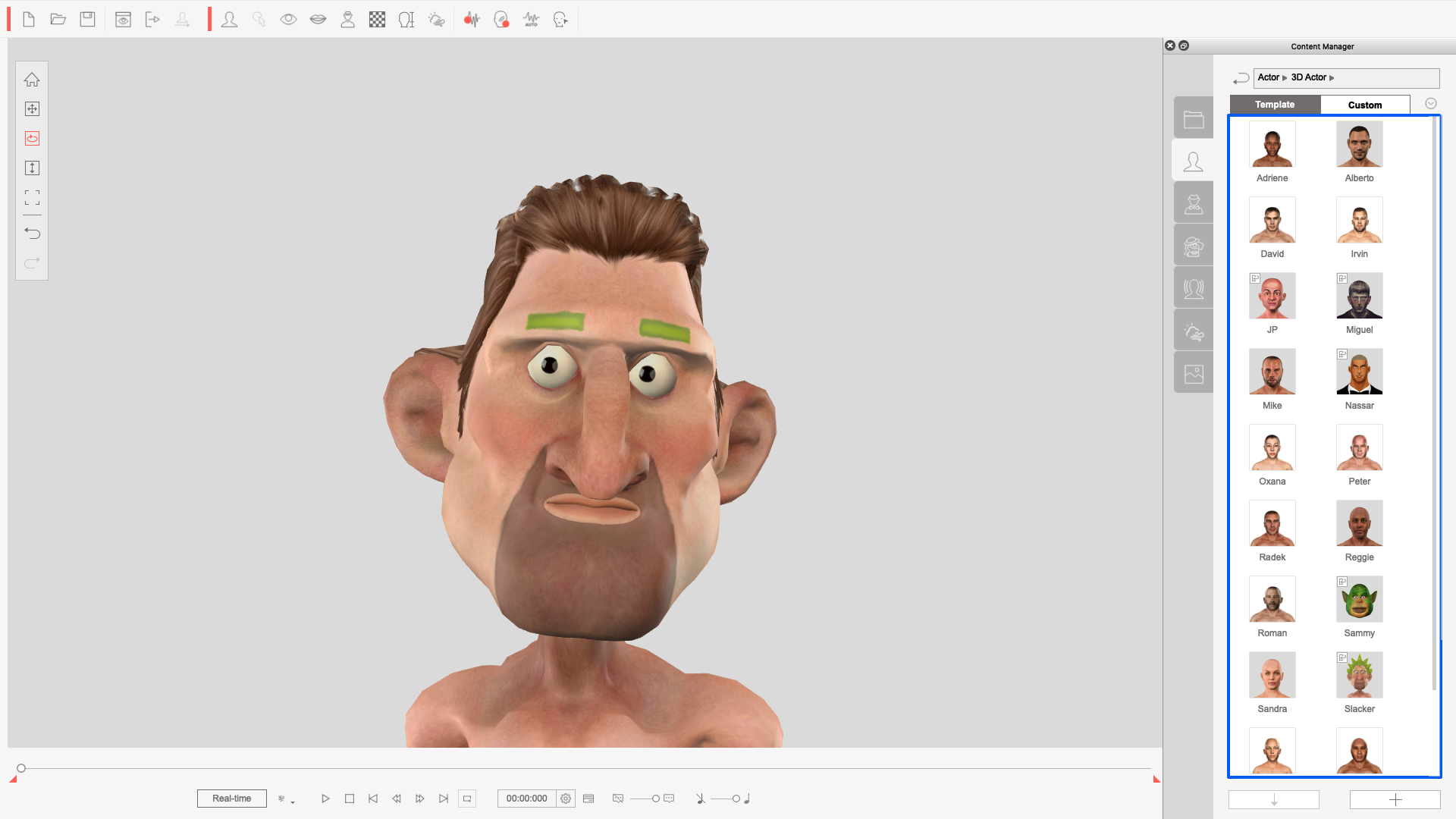Image resolution: width=1456 pixels, height=819 pixels.
Task: Click the Auto Motion waveform icon
Action: click(x=531, y=19)
